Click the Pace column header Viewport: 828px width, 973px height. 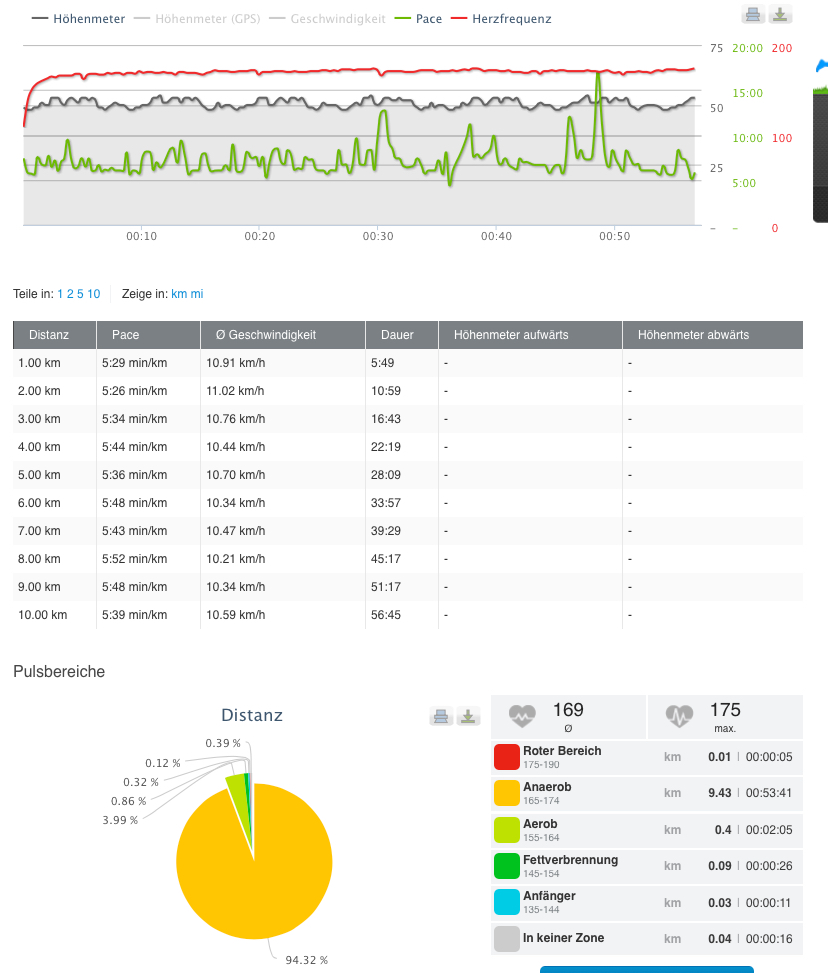coord(126,335)
